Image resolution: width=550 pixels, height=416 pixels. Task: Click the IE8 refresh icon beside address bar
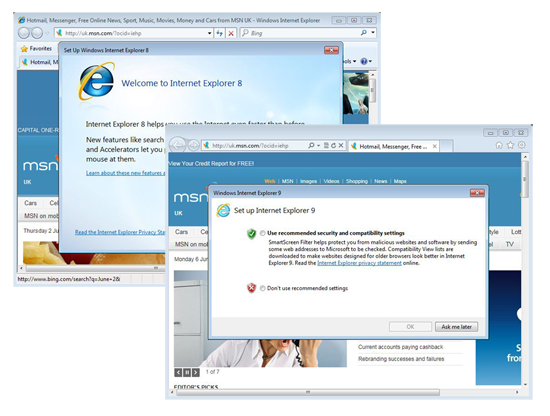(x=220, y=33)
